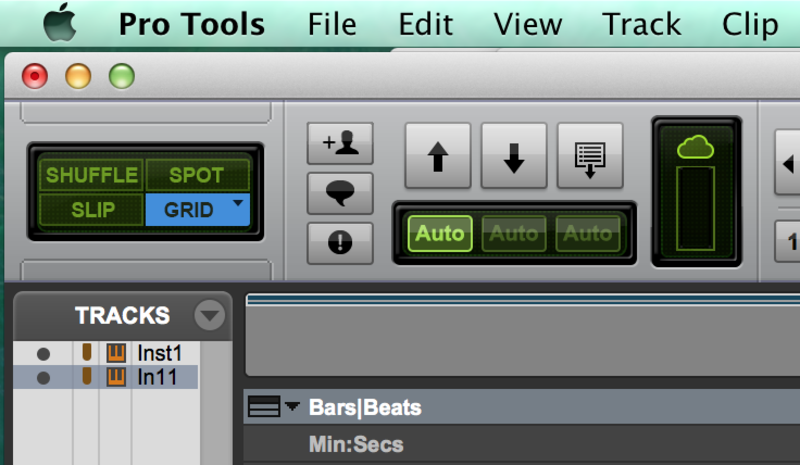Screen dimensions: 800x465
Task: Minimize the window with yellow button
Action: tap(78, 76)
